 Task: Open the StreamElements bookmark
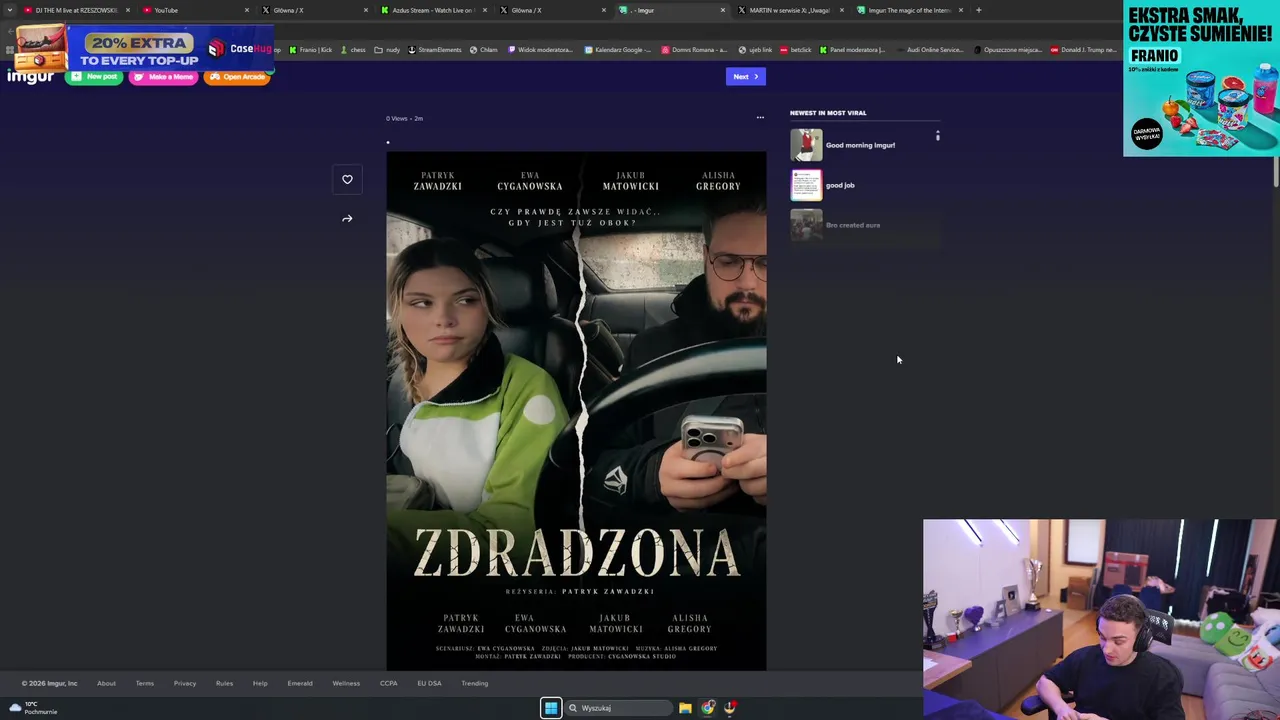(434, 50)
